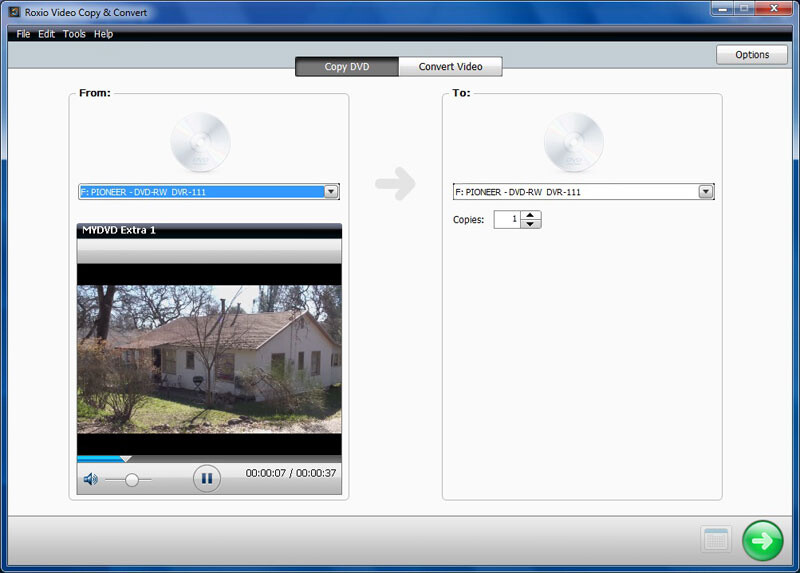This screenshot has height=573, width=800.
Task: Click the source DVD disc icon
Action: point(201,142)
